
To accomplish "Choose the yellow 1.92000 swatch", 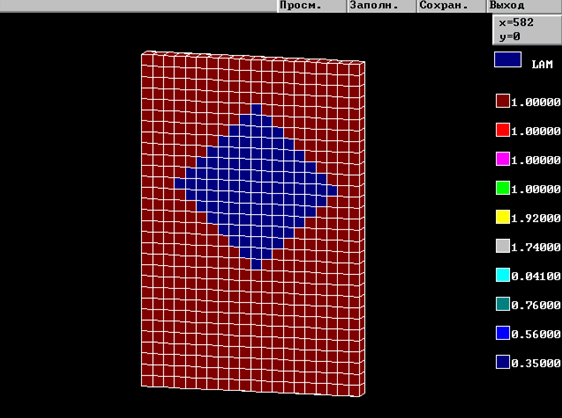I will (x=503, y=217).
